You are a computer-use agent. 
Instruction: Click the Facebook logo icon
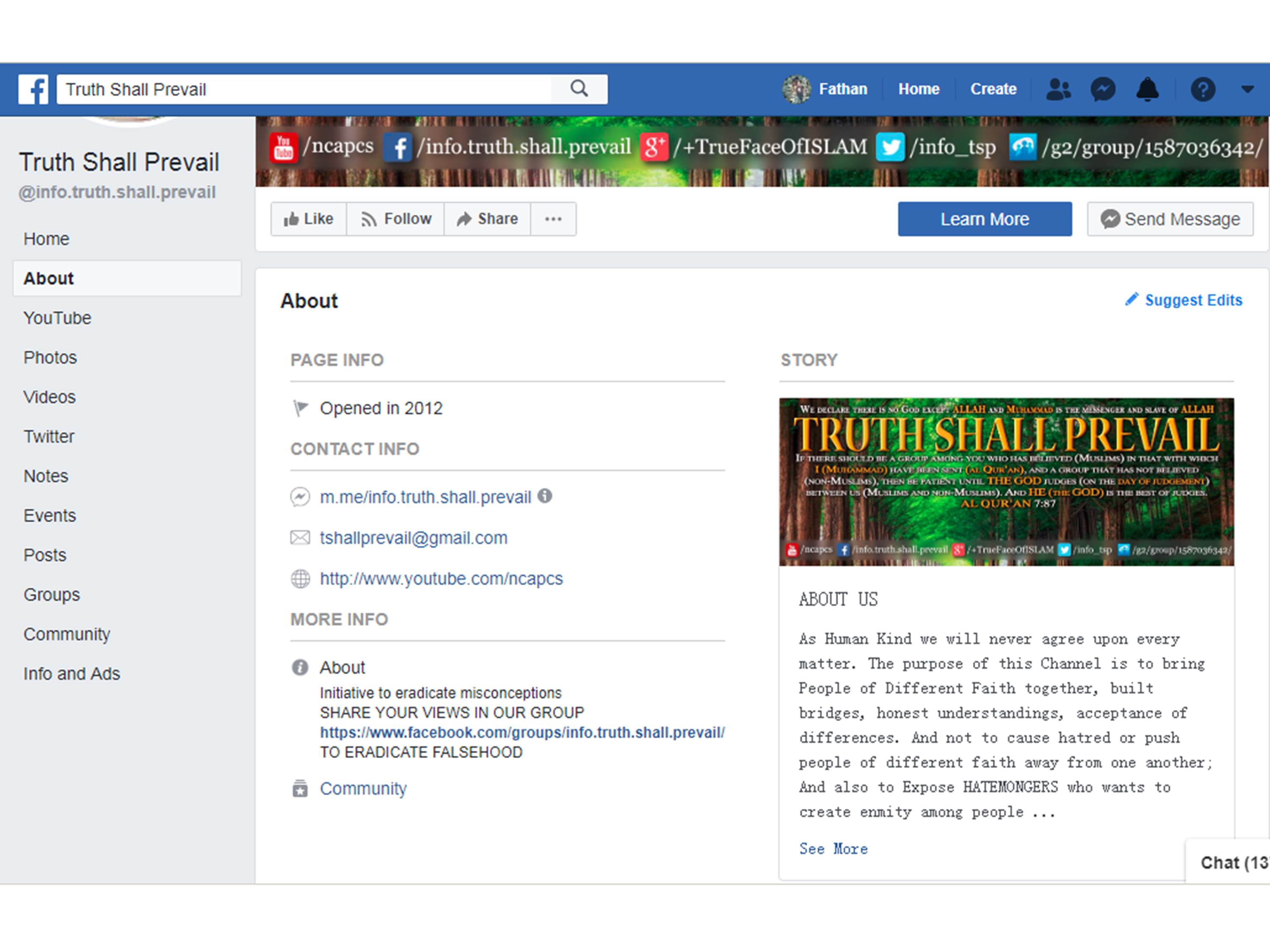point(33,89)
